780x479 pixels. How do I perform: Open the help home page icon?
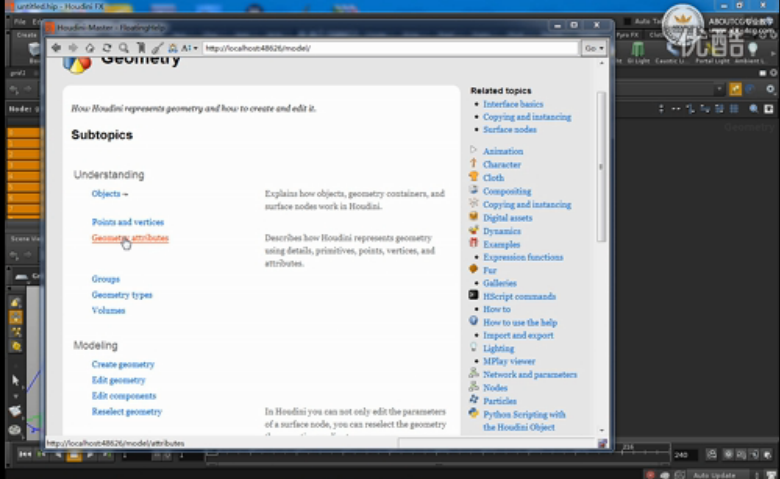[90, 48]
